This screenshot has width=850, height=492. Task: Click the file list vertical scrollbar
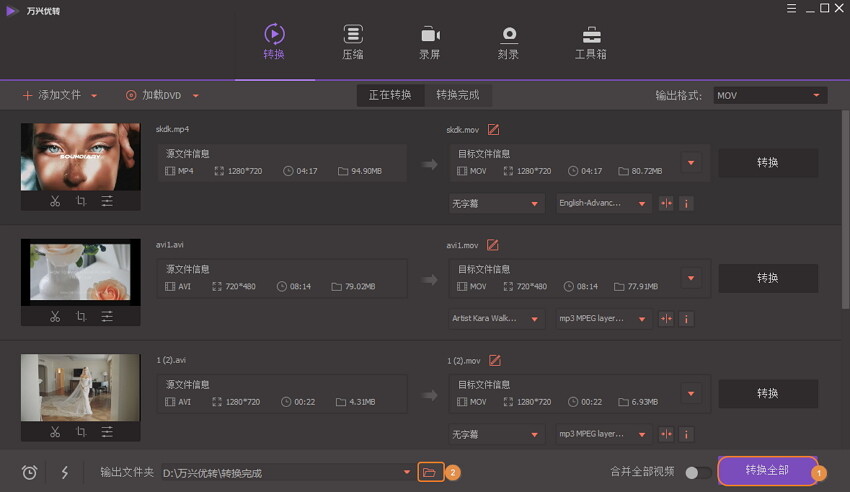845,209
